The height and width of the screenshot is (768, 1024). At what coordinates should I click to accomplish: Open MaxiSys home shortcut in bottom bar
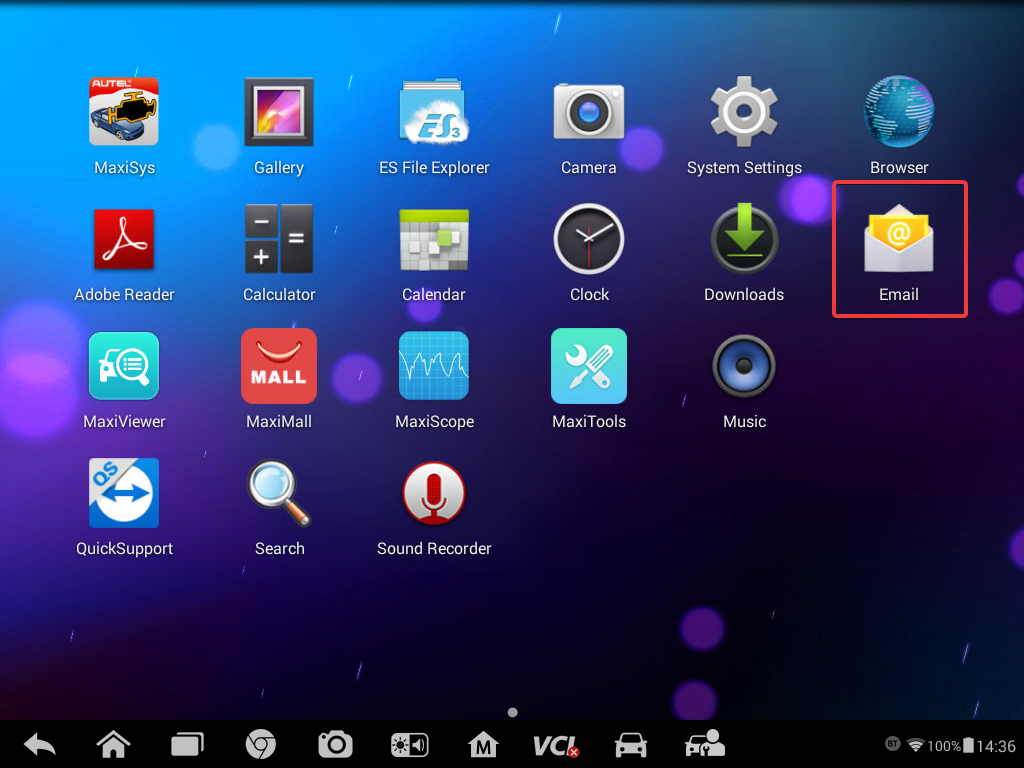[x=483, y=744]
